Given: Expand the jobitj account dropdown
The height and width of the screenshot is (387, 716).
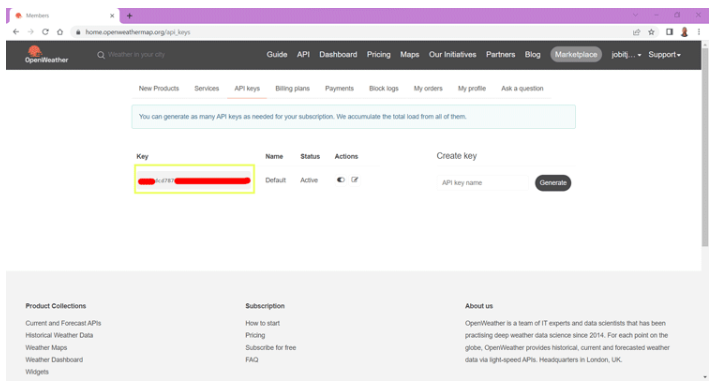Looking at the screenshot, I should (x=626, y=55).
